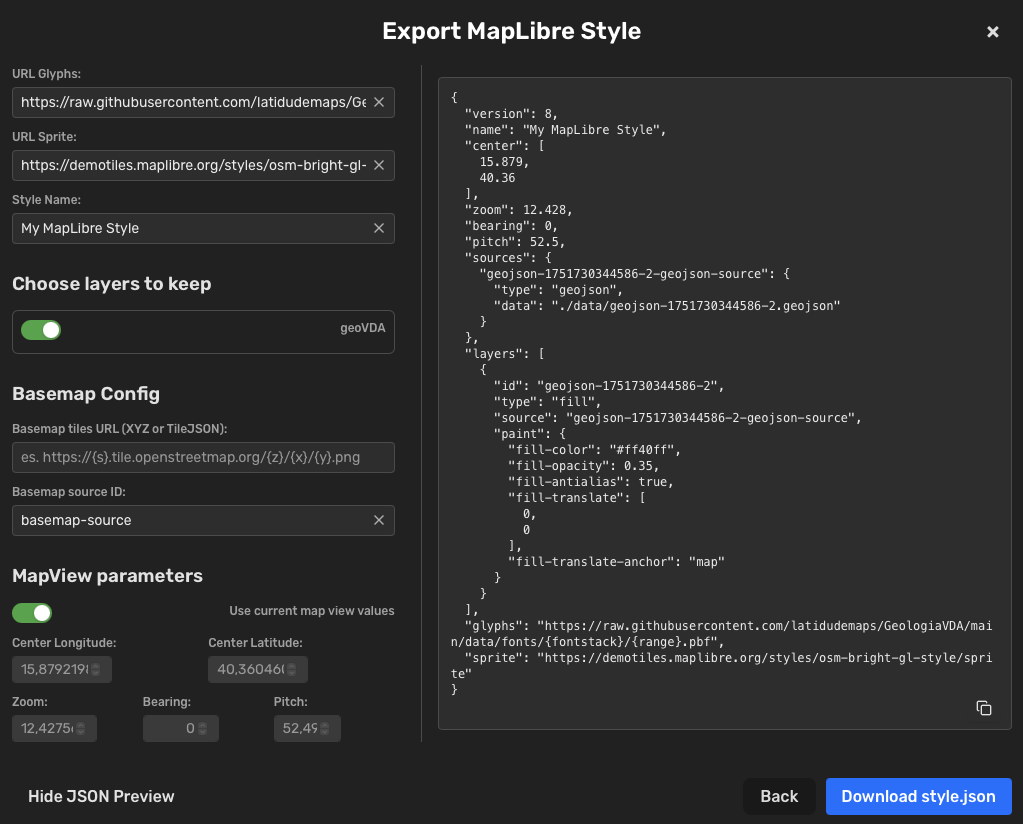Clear the Style Name field

[379, 228]
